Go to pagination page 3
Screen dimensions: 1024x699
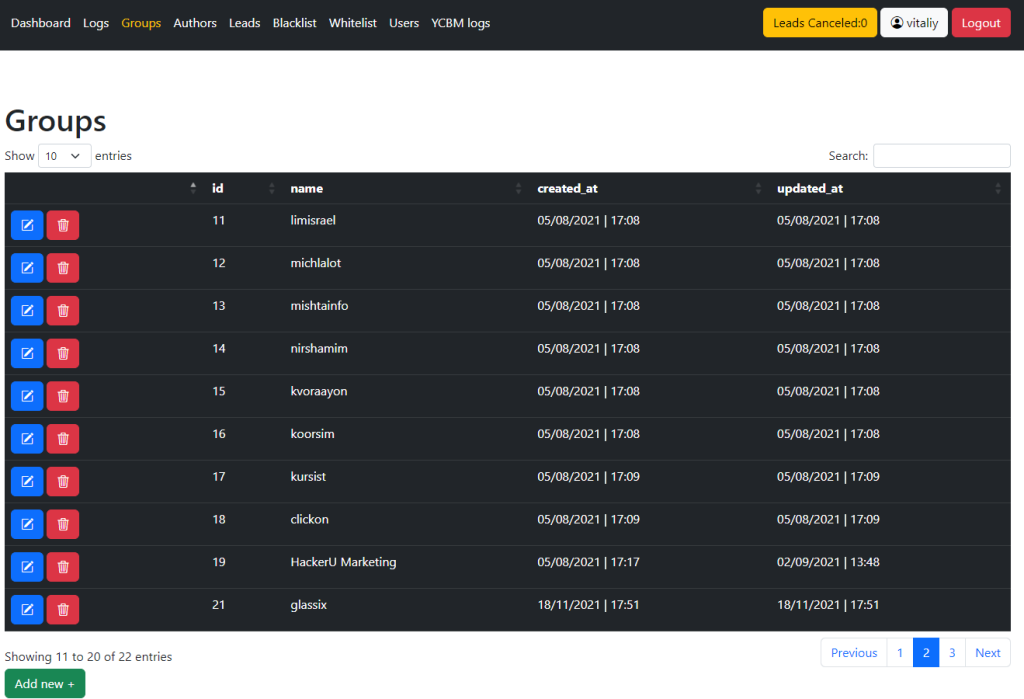coord(952,653)
